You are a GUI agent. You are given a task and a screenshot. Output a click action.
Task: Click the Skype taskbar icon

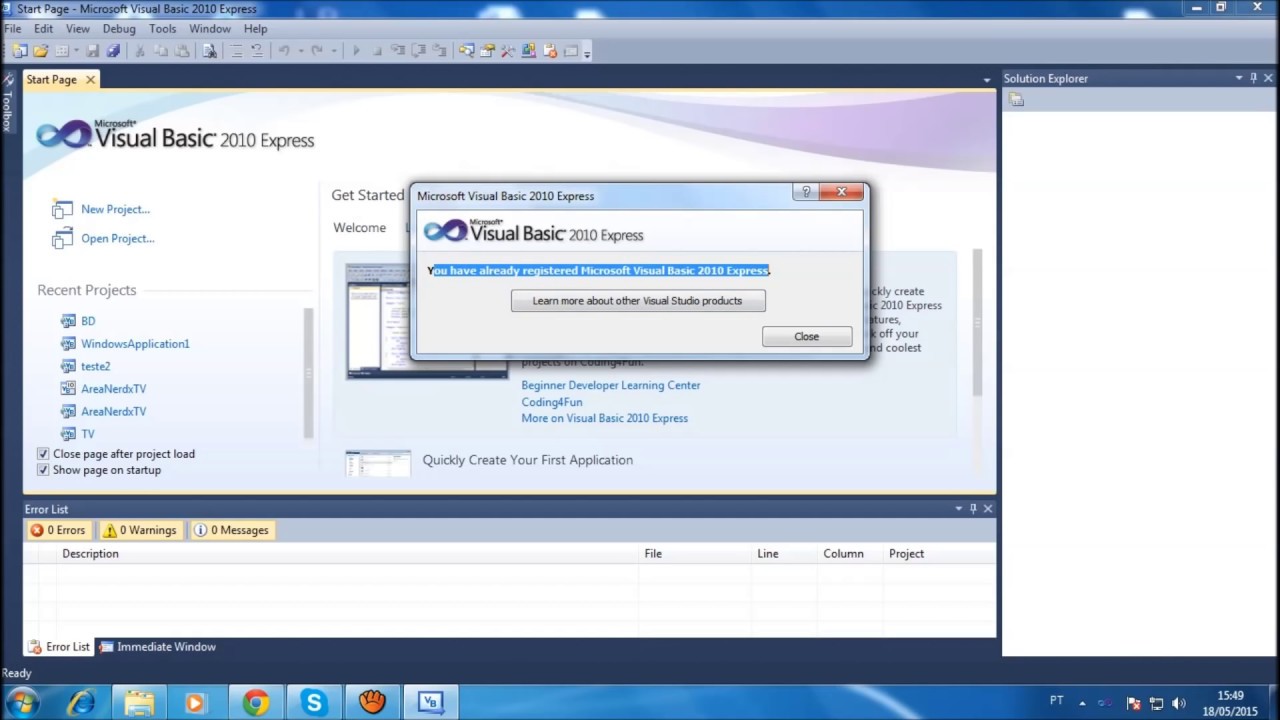(314, 703)
